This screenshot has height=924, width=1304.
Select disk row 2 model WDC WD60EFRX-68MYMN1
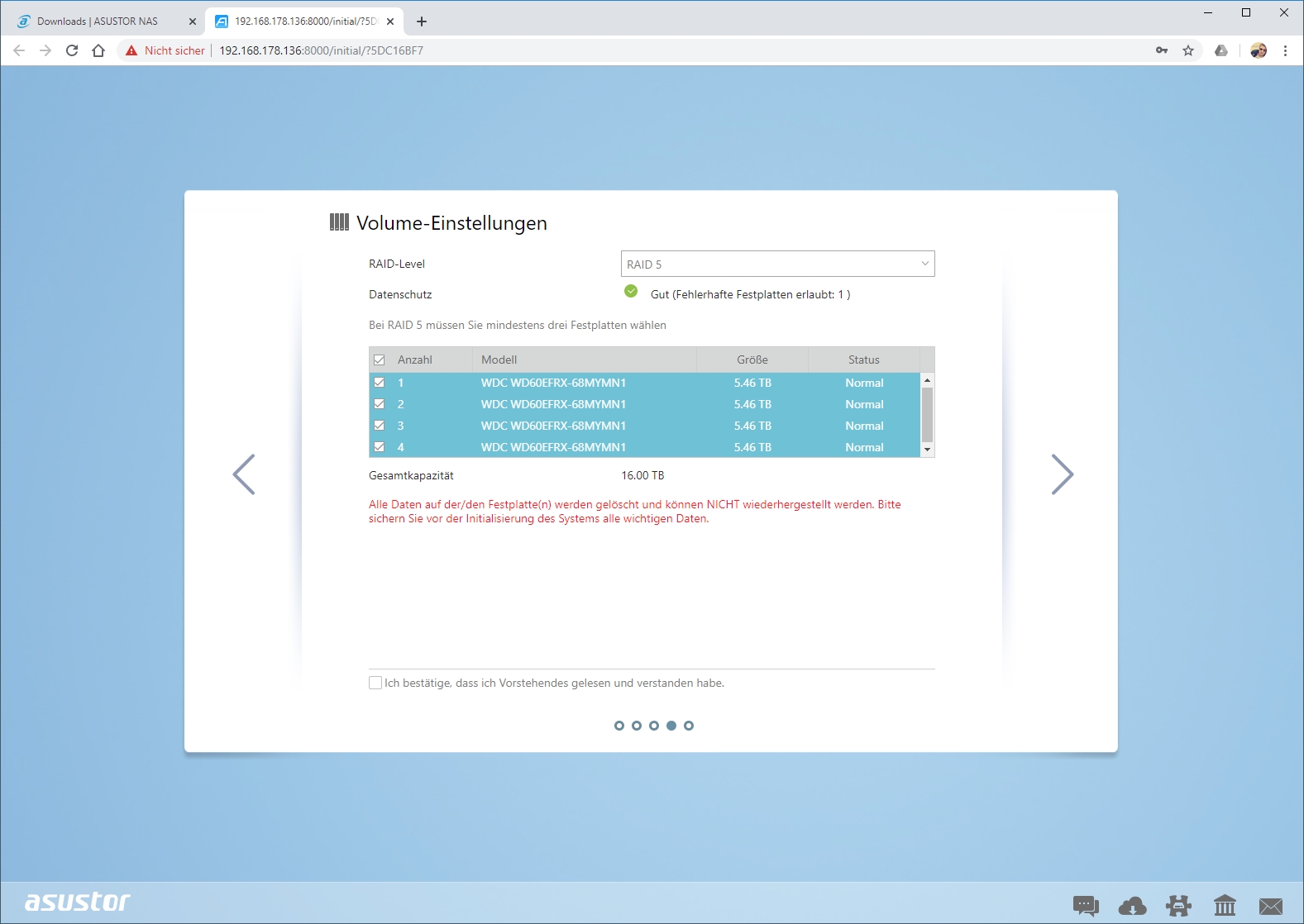(553, 404)
